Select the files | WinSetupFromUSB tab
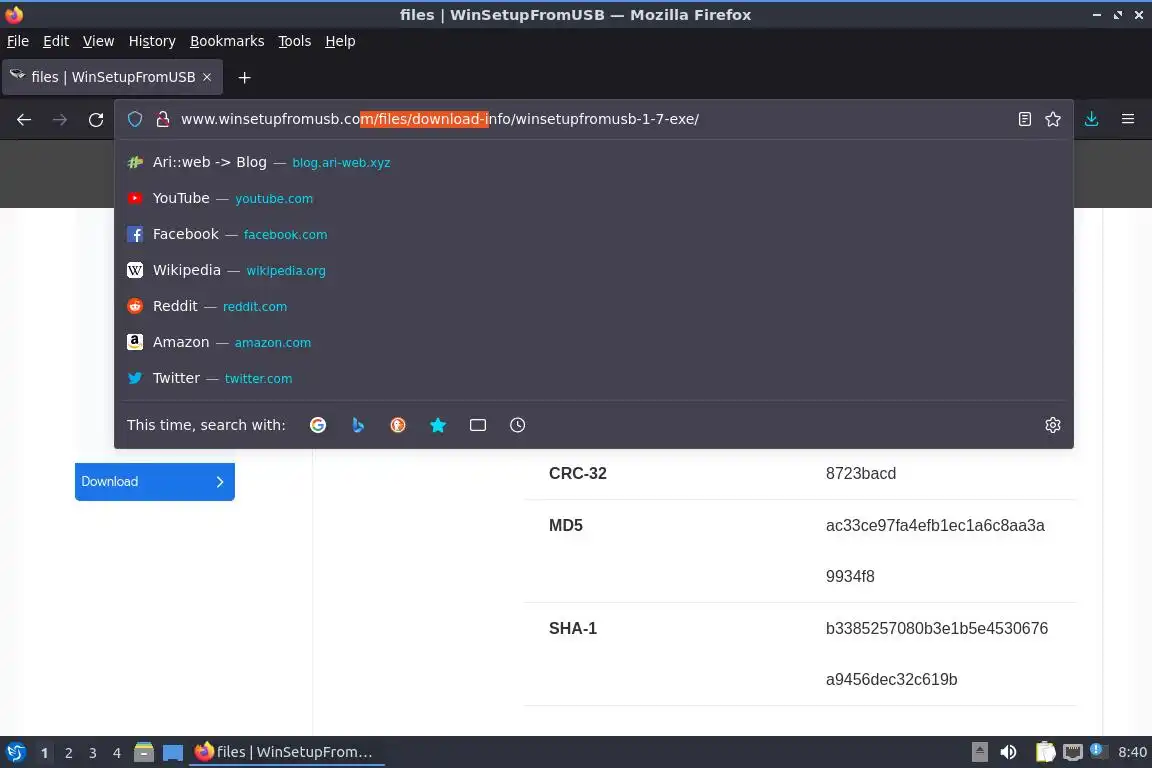 pyautogui.click(x=112, y=77)
